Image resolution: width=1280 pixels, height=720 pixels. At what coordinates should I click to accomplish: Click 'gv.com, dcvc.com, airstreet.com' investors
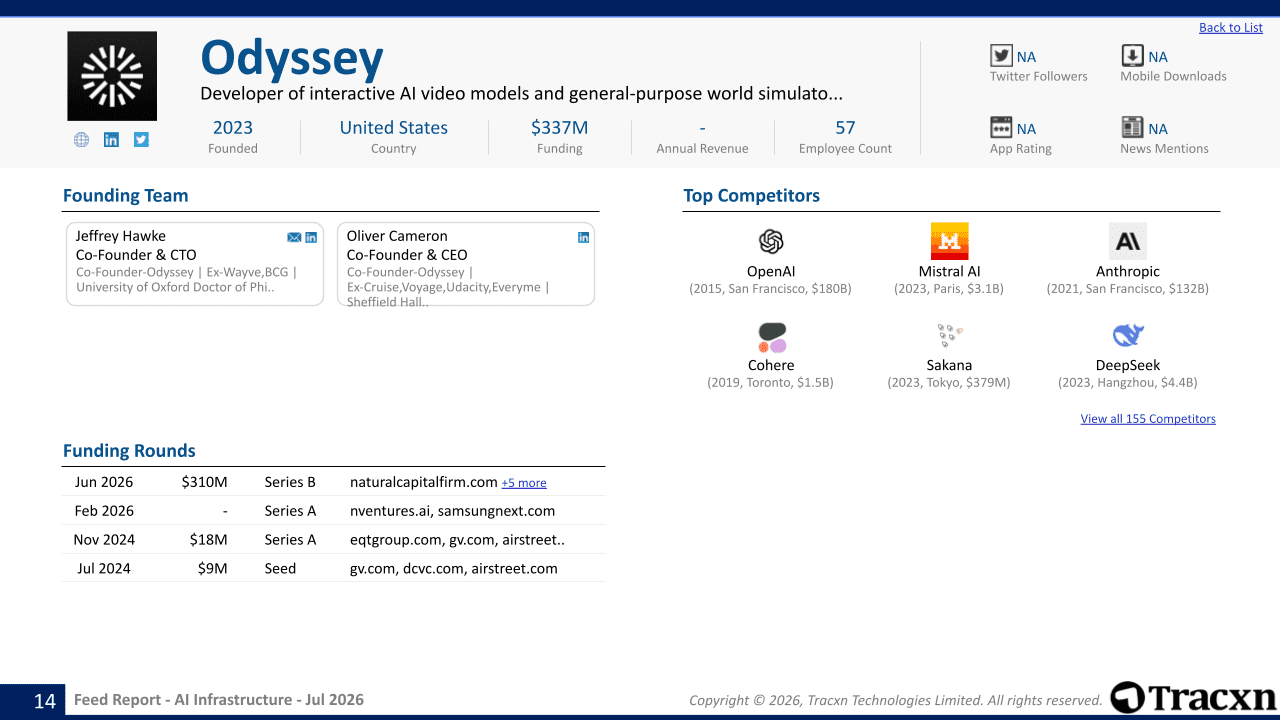coord(454,569)
